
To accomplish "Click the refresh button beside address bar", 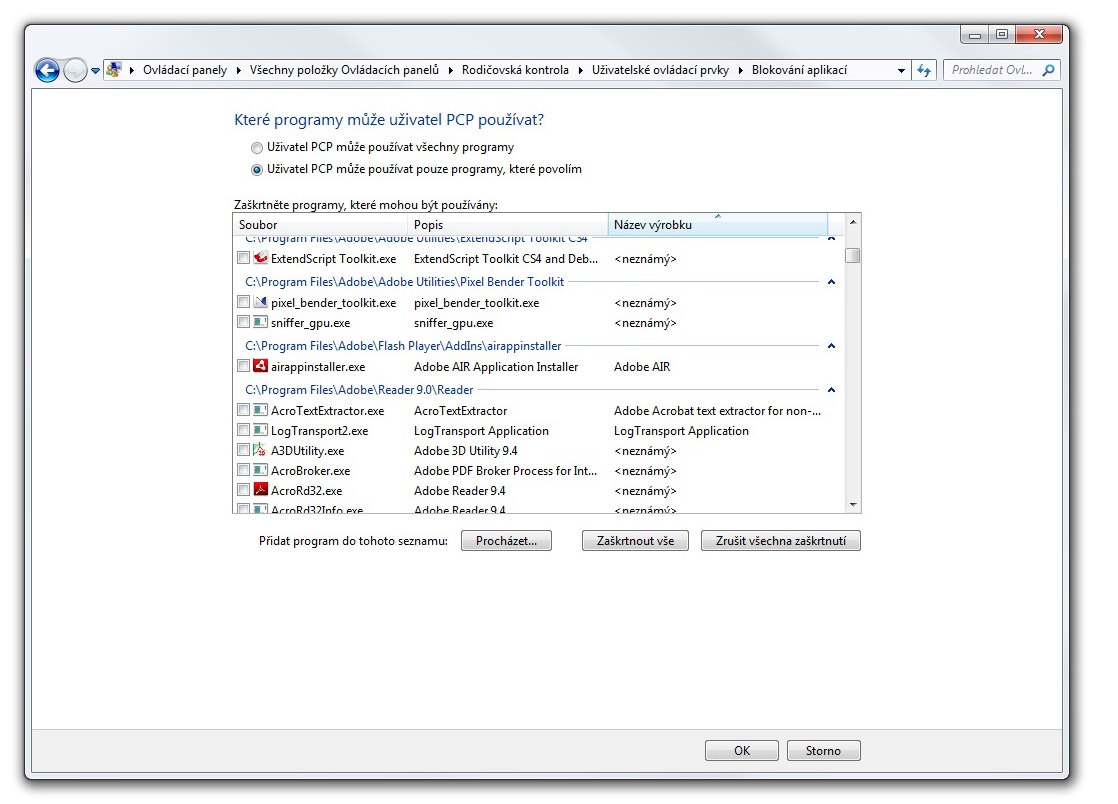I will coord(924,70).
